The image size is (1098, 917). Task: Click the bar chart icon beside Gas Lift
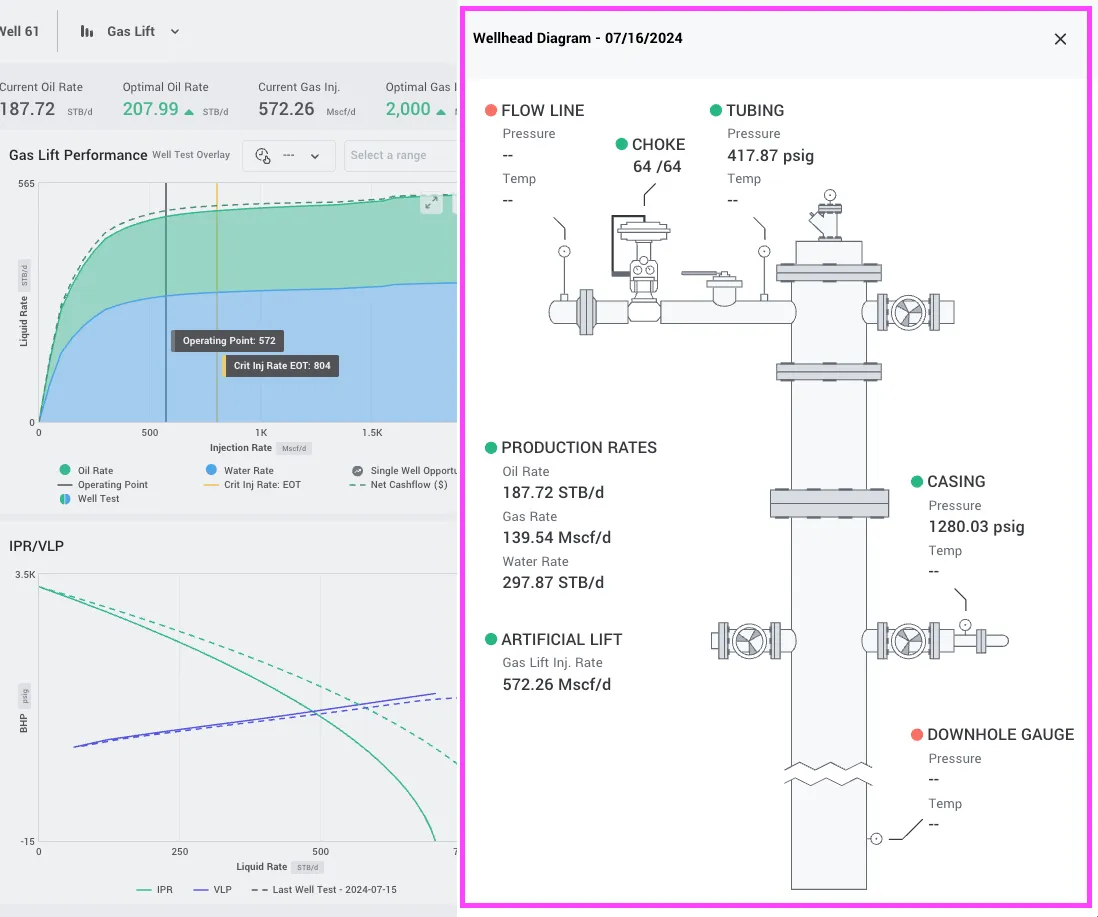pyautogui.click(x=87, y=32)
